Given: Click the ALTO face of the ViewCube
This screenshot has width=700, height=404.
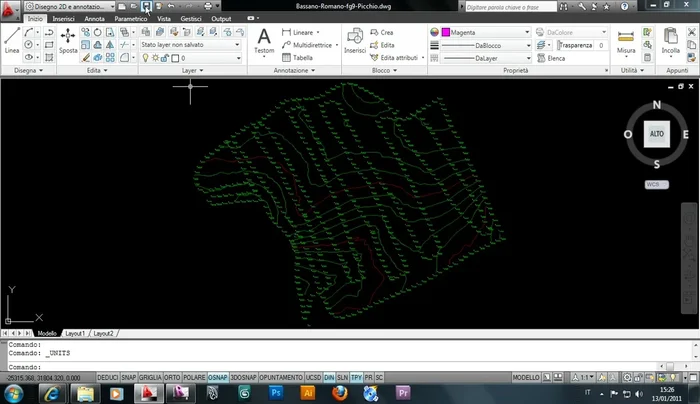Looking at the screenshot, I should click(657, 134).
